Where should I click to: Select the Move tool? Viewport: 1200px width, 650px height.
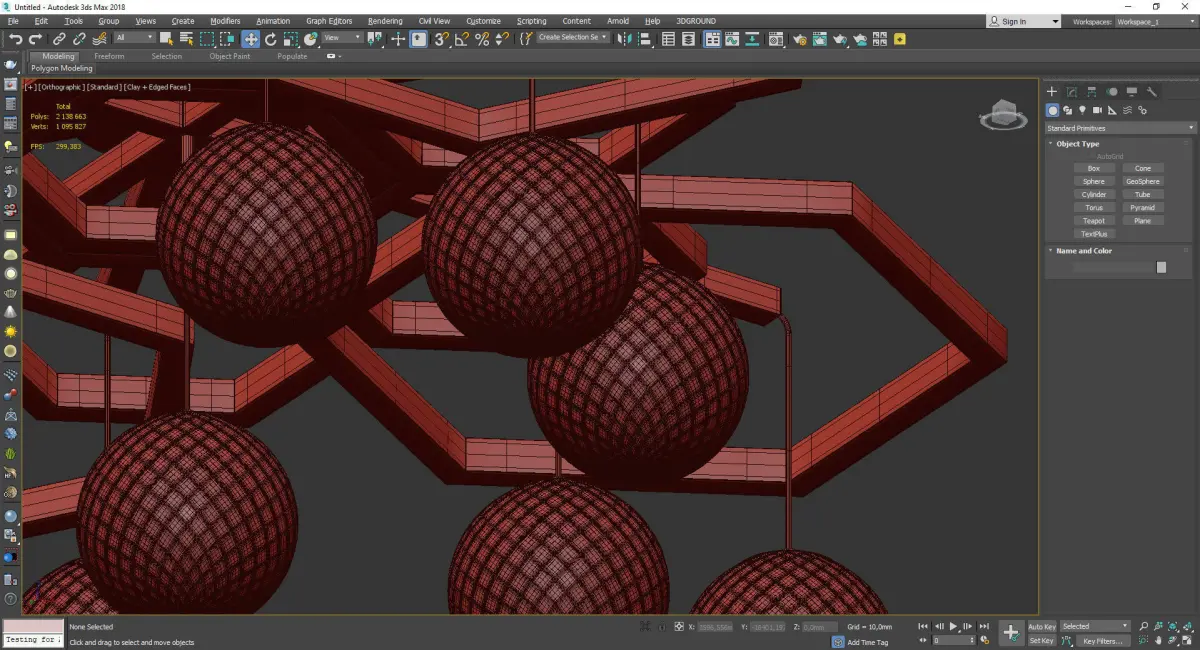tap(250, 39)
